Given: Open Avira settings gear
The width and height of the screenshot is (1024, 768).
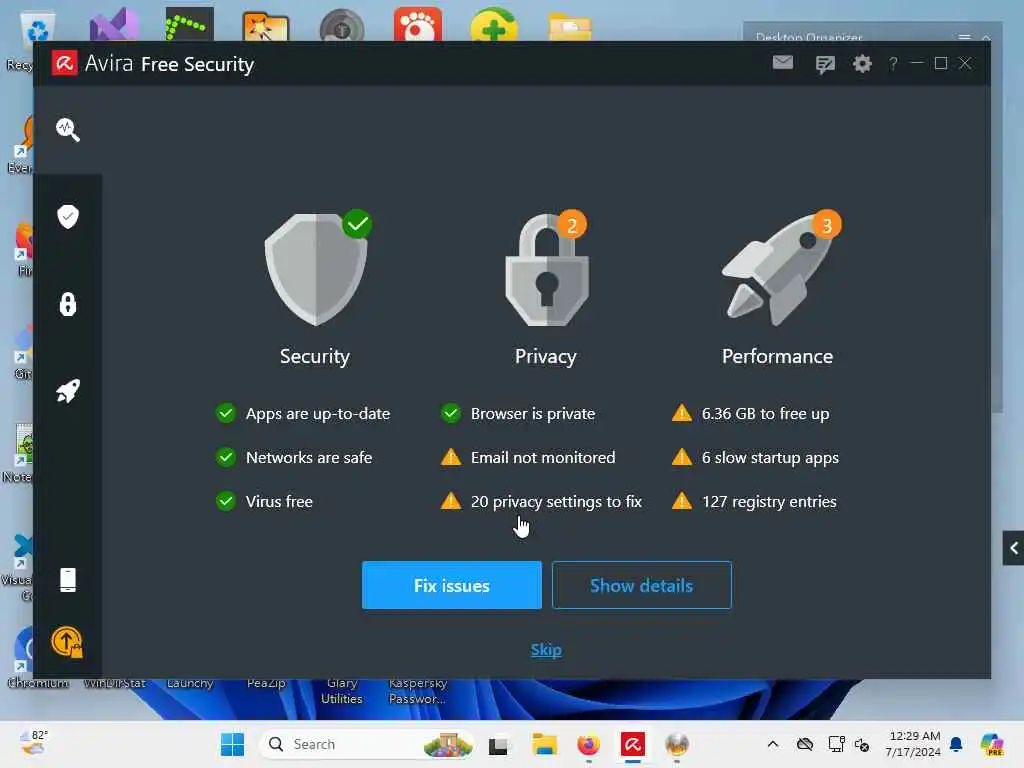Looking at the screenshot, I should (x=862, y=63).
